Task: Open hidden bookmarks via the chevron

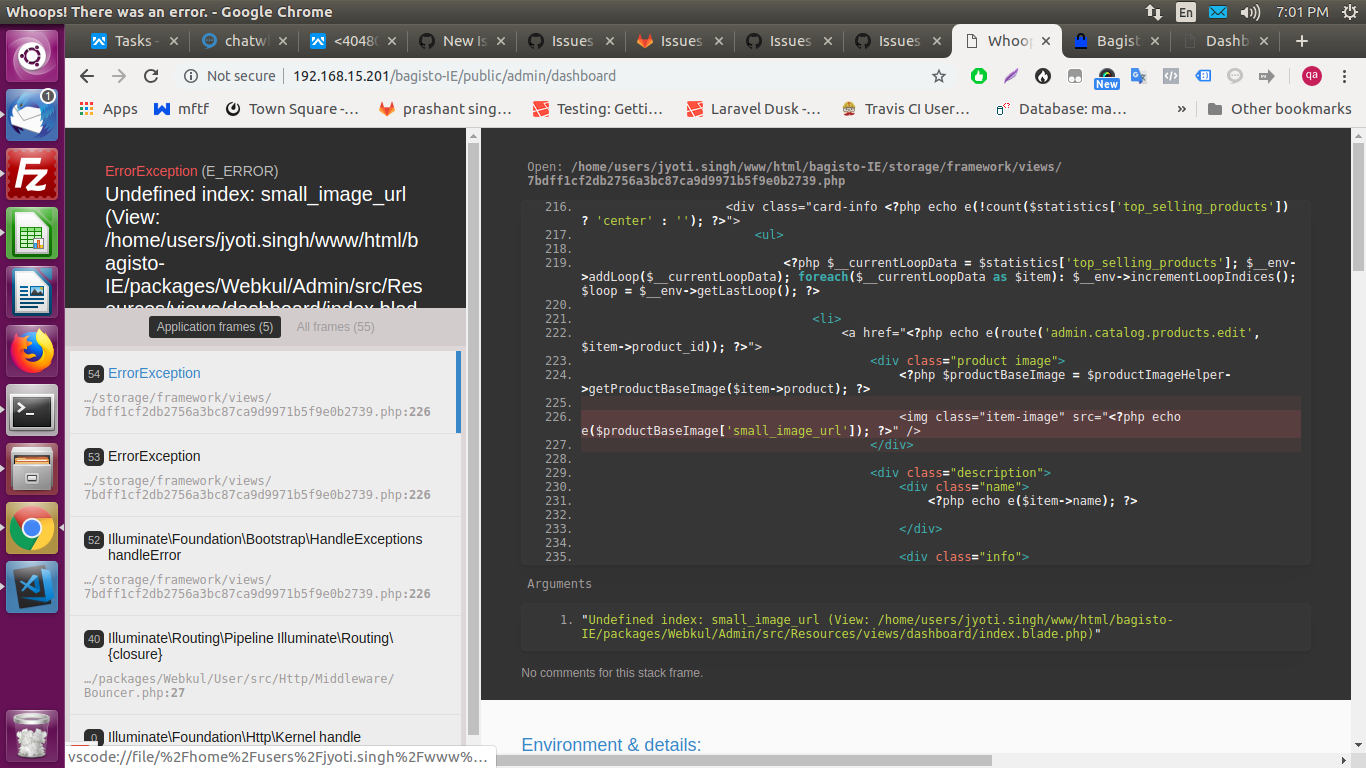Action: point(1182,109)
